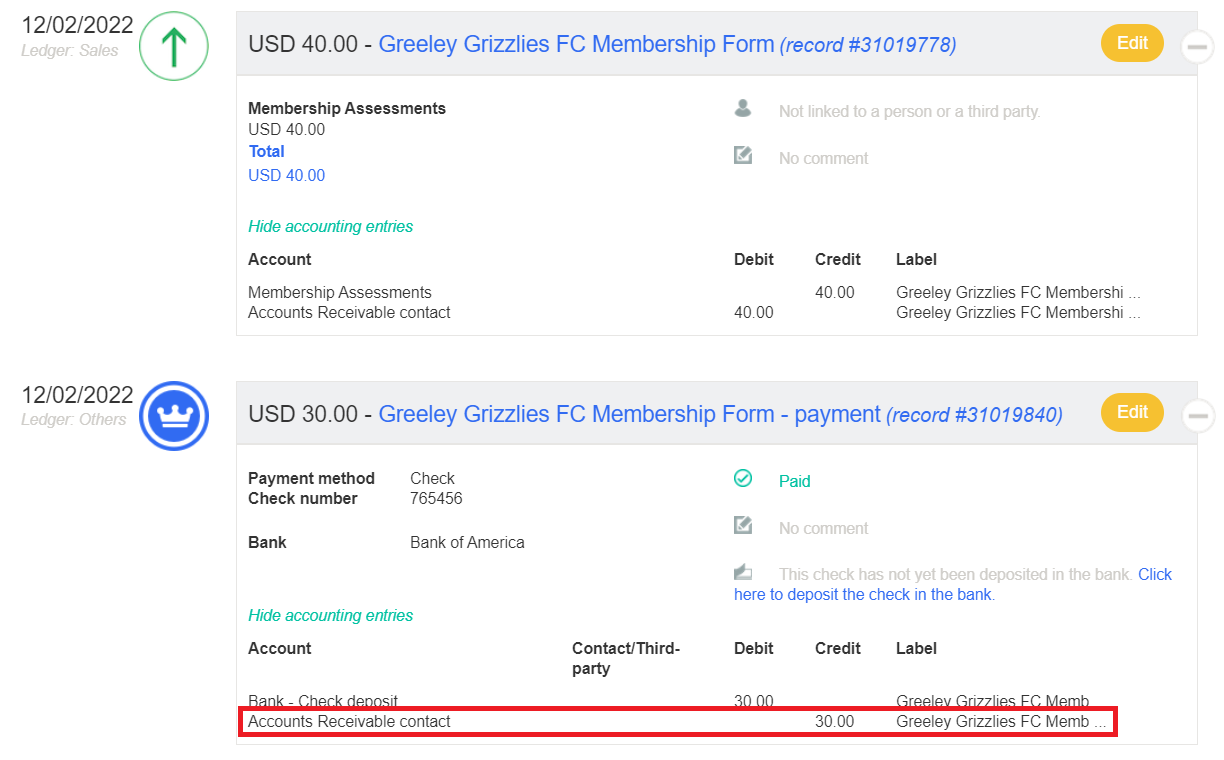
Task: Hide accounting entries for the sales record
Action: point(330,227)
